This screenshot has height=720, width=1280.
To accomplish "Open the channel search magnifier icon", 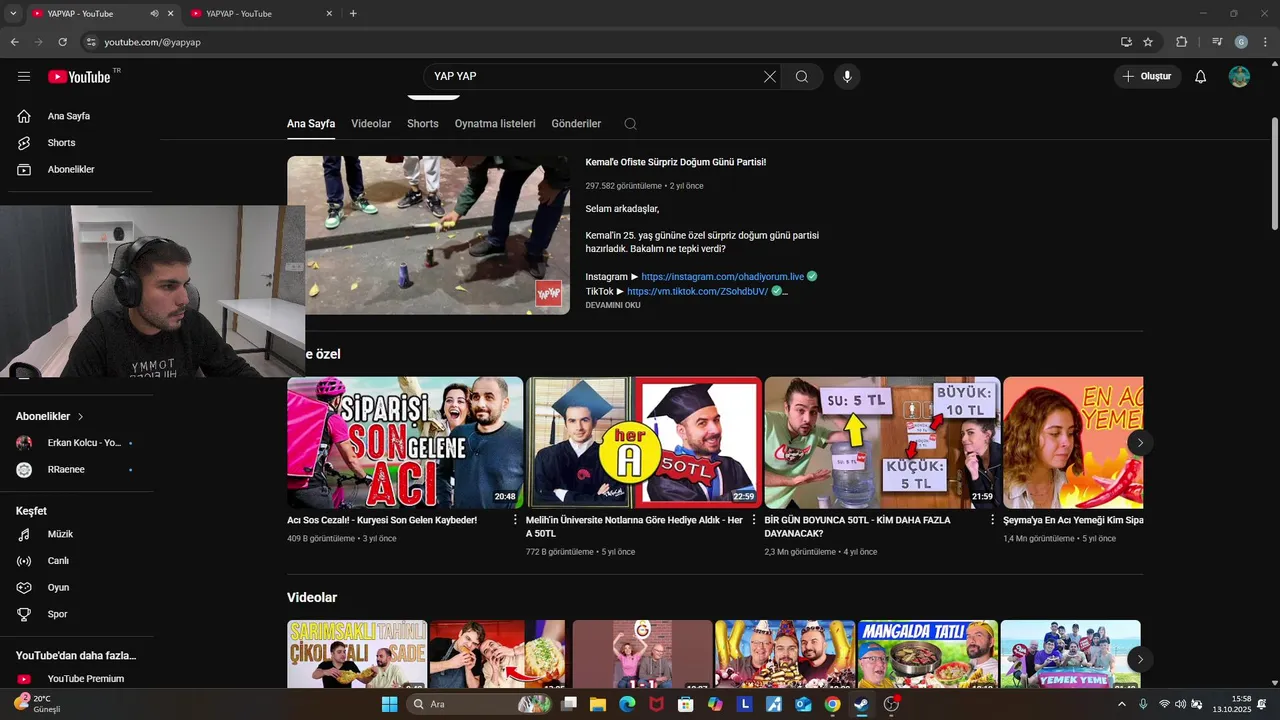I will click(x=630, y=124).
